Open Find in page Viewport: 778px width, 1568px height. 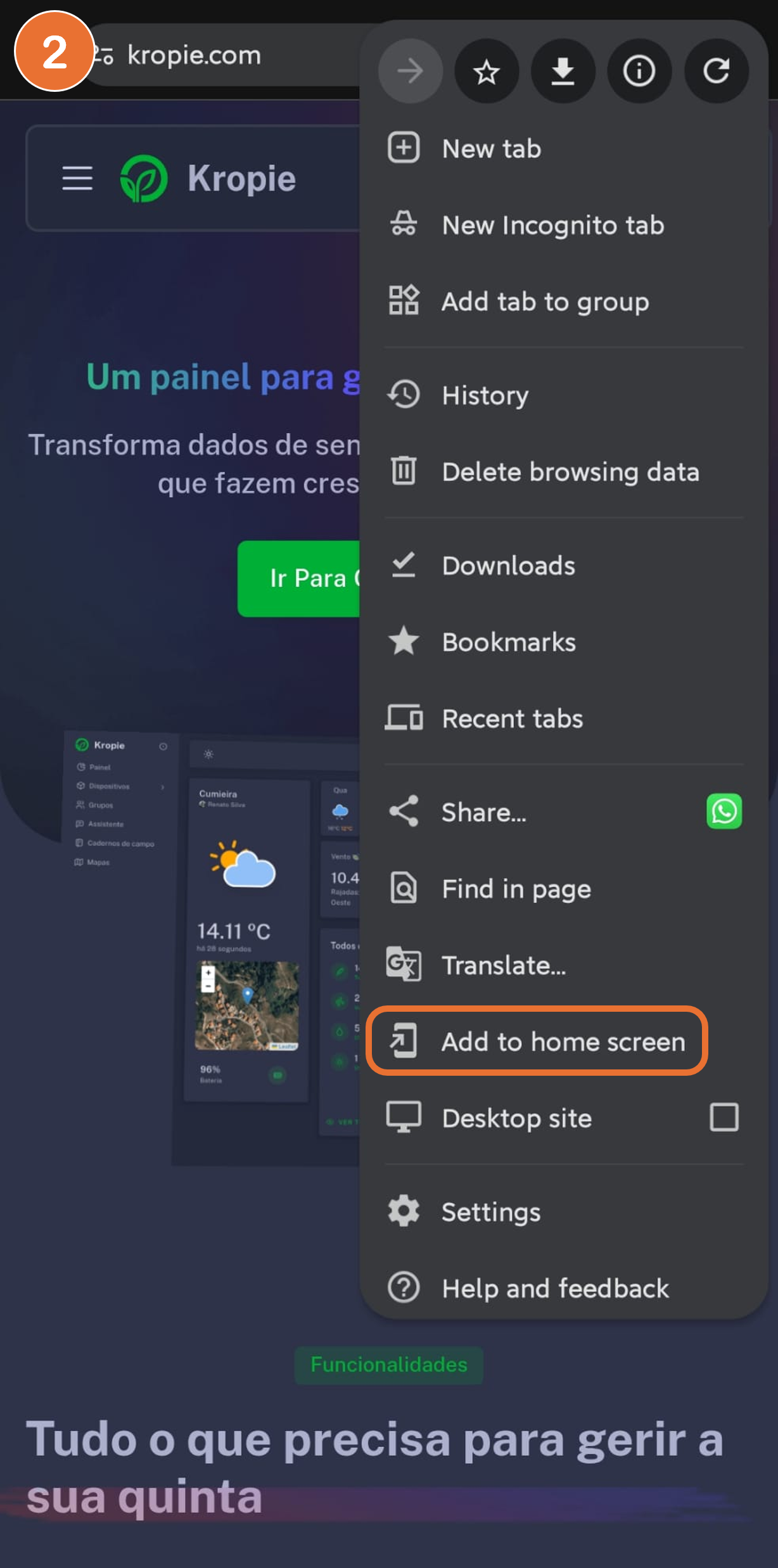click(x=516, y=889)
